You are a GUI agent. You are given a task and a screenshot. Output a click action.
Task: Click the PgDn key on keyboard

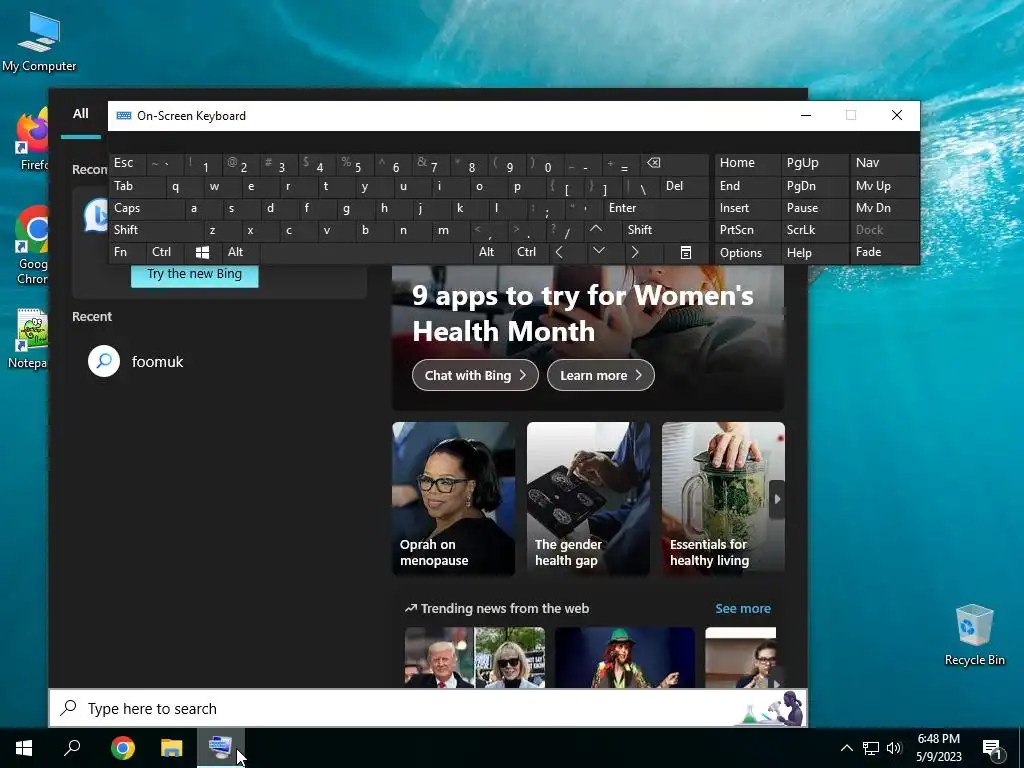pos(814,186)
